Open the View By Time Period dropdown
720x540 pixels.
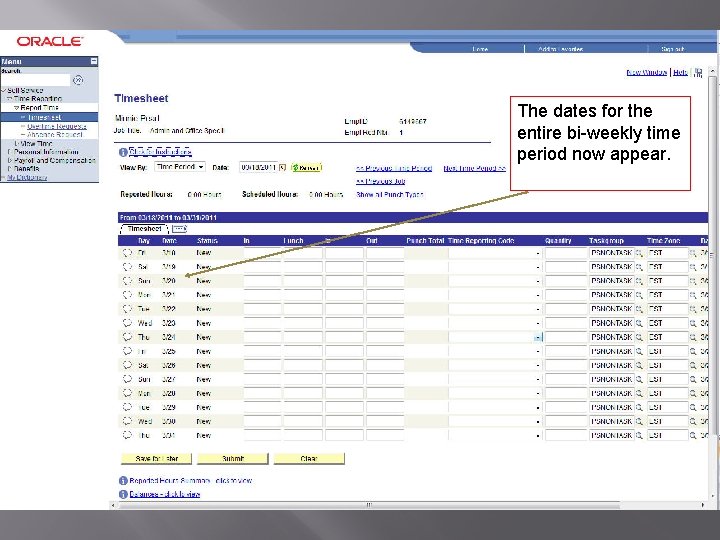(x=180, y=167)
